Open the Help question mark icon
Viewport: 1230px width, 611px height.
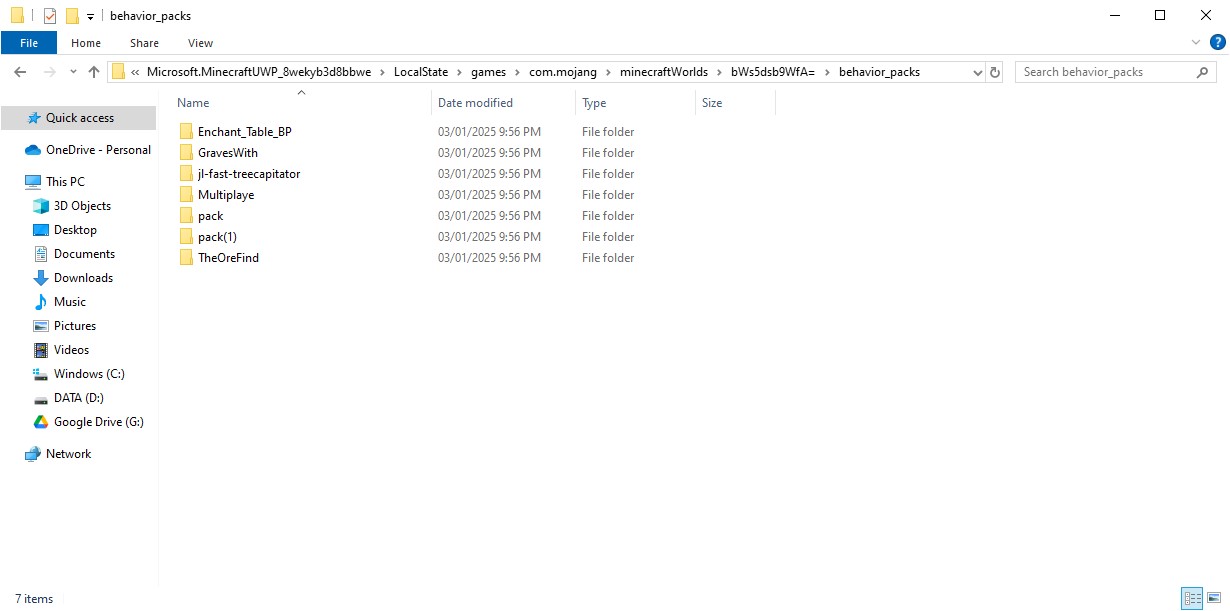(x=1217, y=42)
